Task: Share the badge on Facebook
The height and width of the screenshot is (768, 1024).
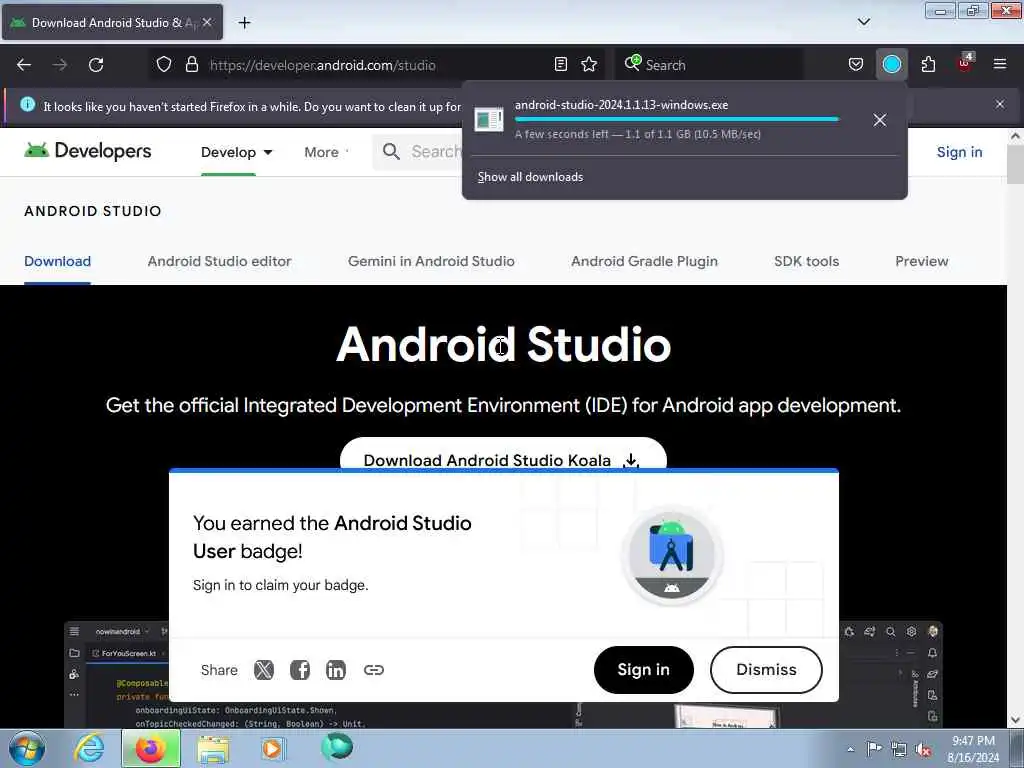Action: coord(300,670)
